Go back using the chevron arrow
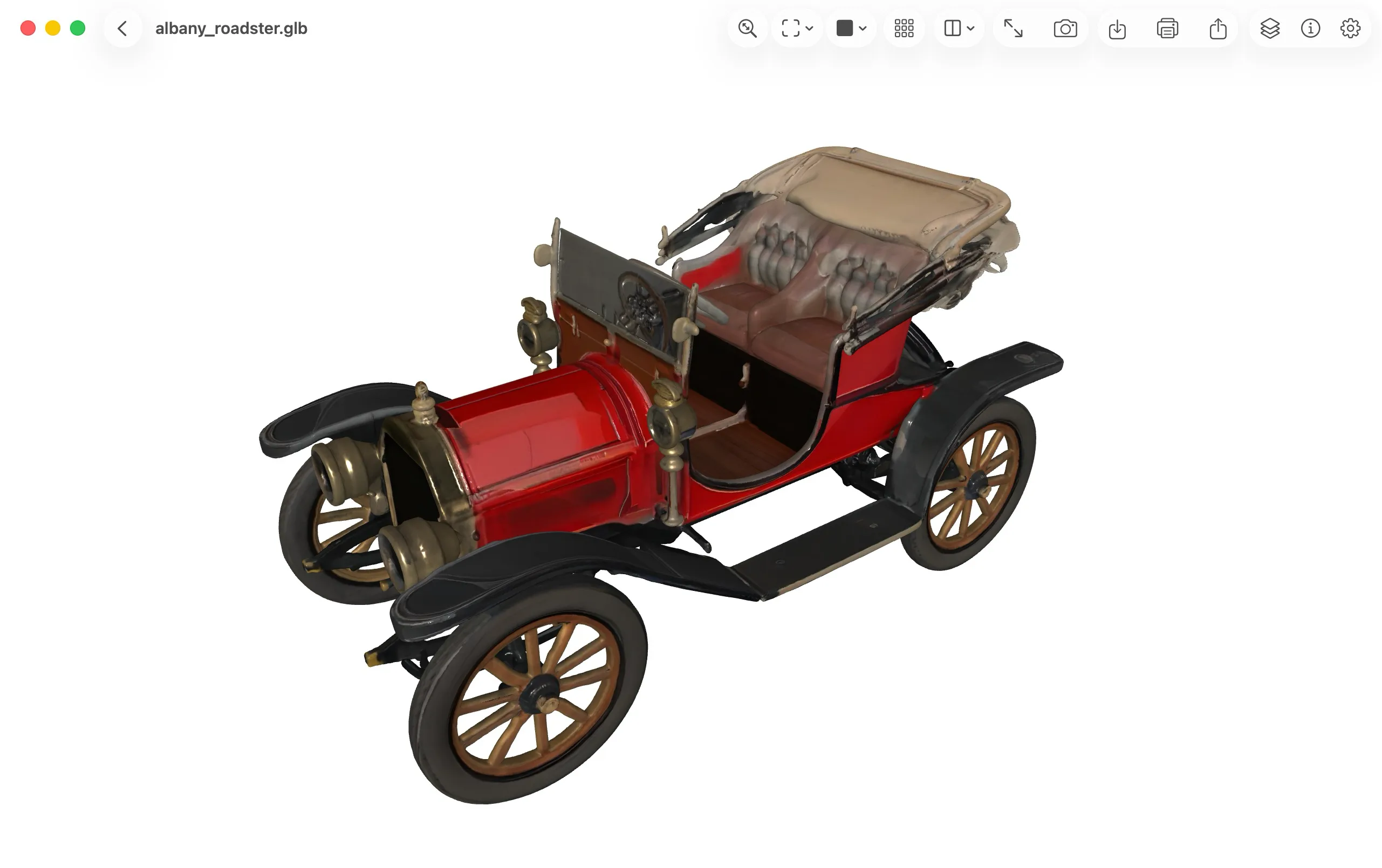 pyautogui.click(x=122, y=28)
